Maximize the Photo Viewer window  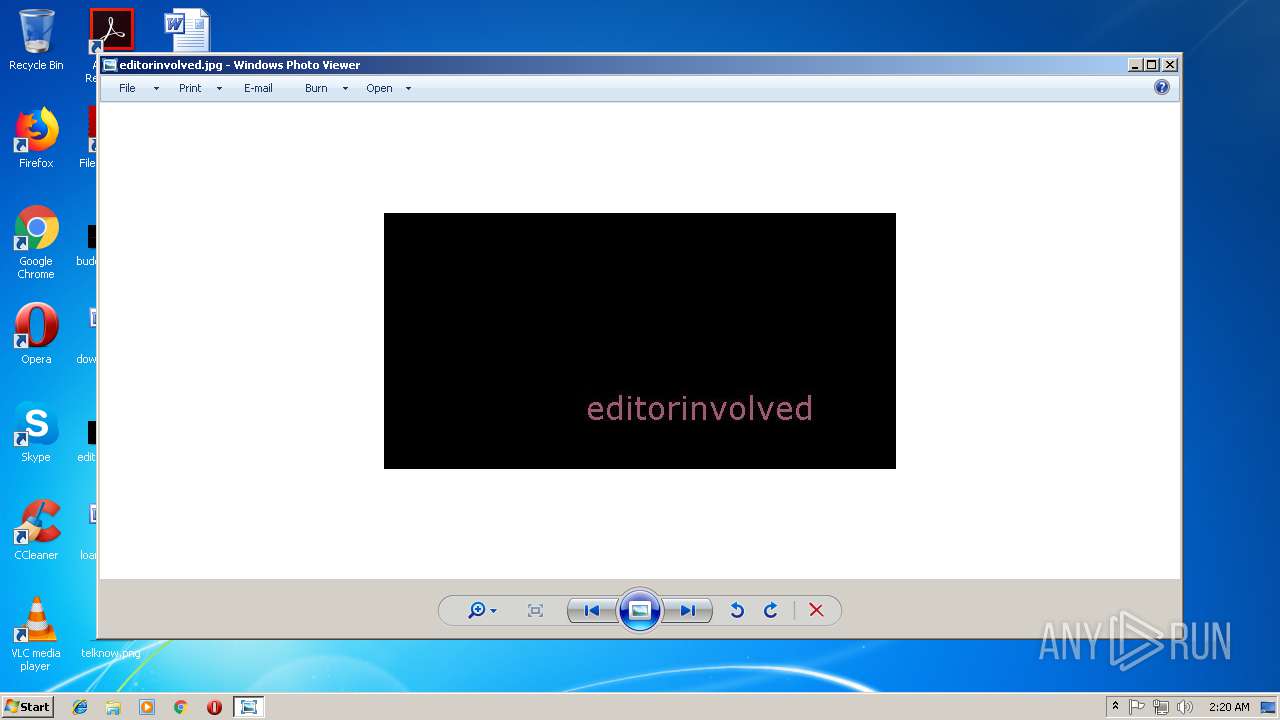[1152, 65]
